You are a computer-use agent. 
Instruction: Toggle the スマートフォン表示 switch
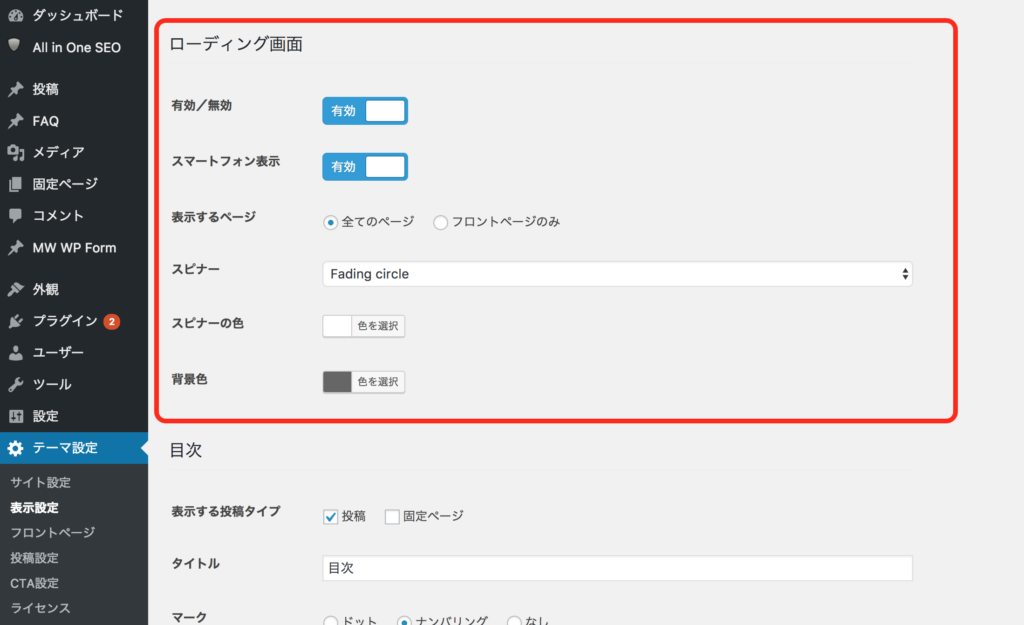click(365, 167)
